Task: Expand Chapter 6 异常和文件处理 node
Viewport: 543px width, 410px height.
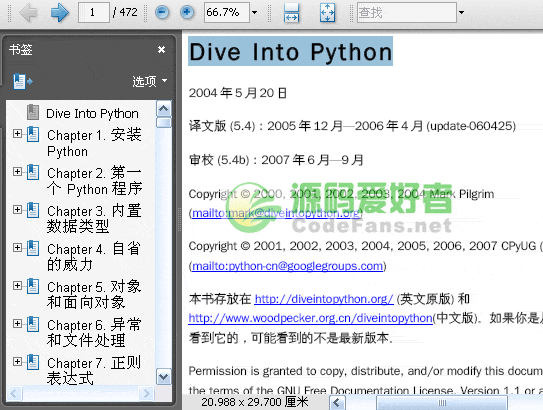Action: [17, 323]
